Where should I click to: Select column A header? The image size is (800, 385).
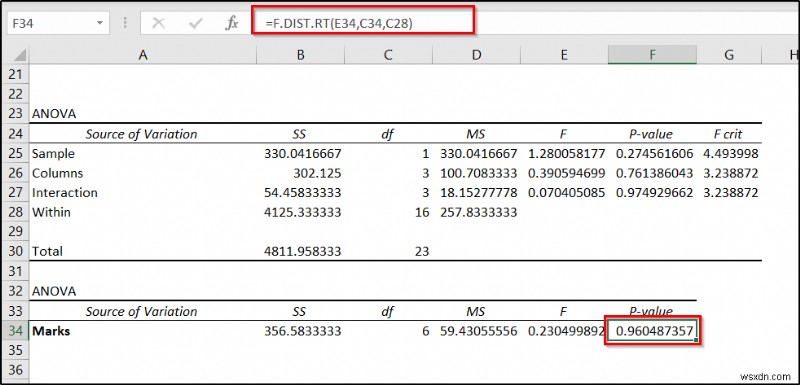point(143,55)
